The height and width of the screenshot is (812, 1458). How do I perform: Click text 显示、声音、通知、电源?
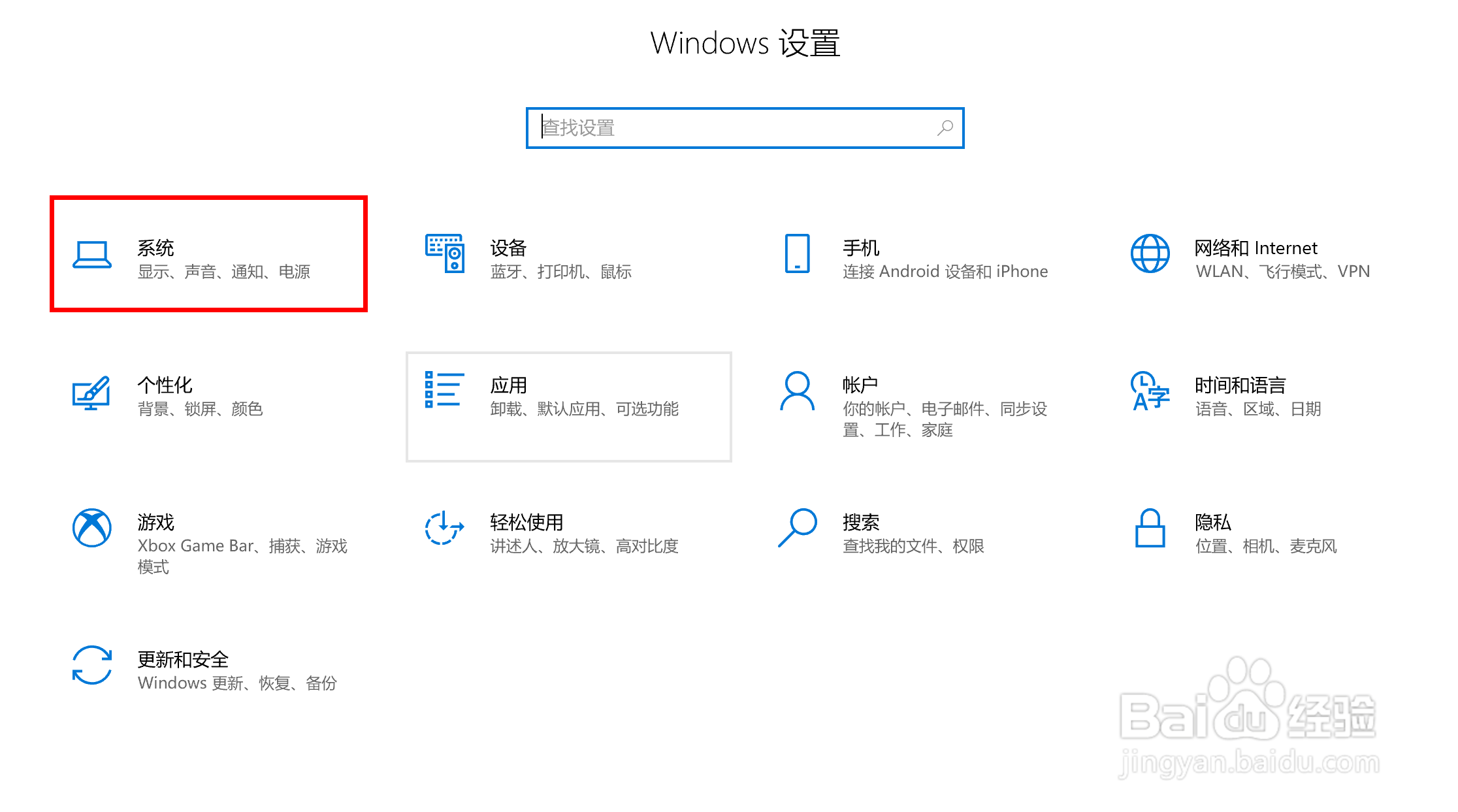click(224, 272)
